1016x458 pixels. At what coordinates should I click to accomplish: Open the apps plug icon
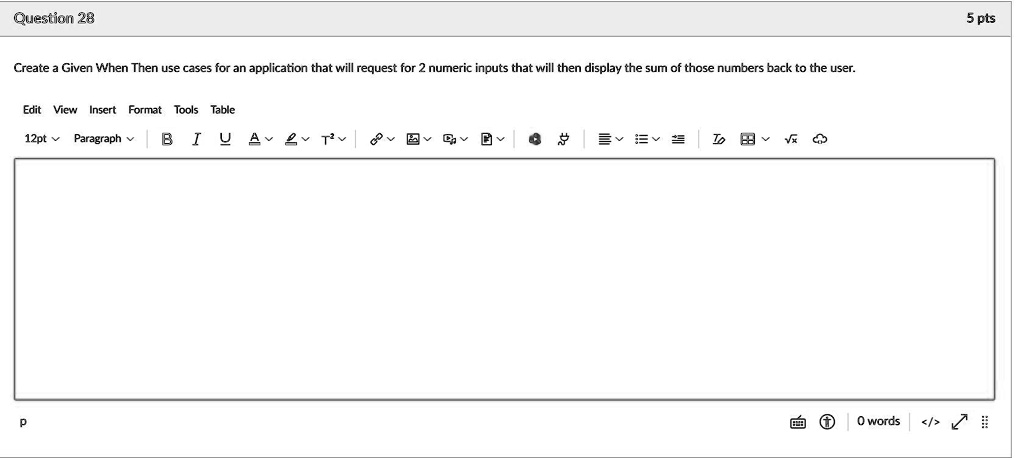[x=564, y=139]
